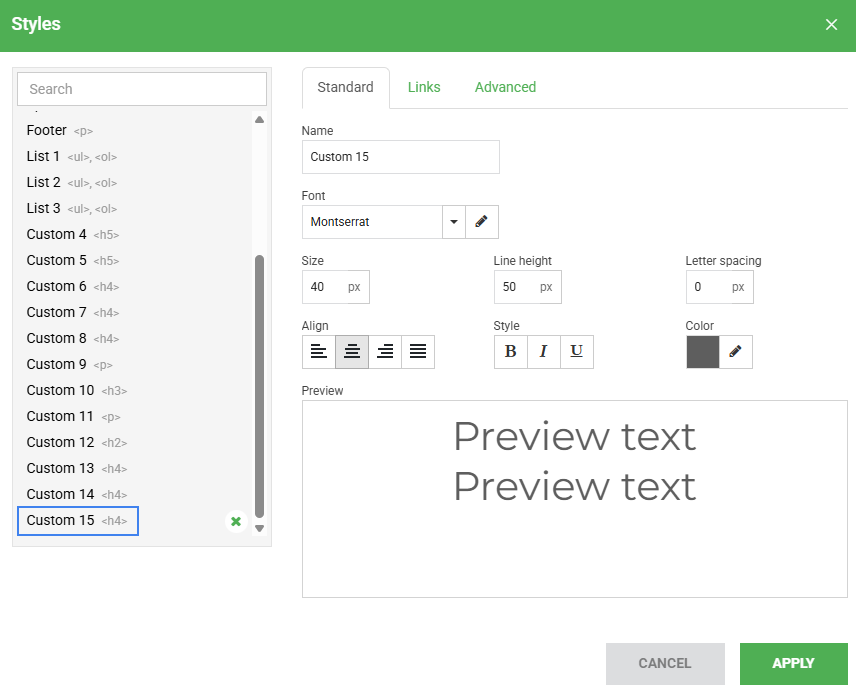Set text alignment to justify
The width and height of the screenshot is (856, 697).
(x=418, y=352)
